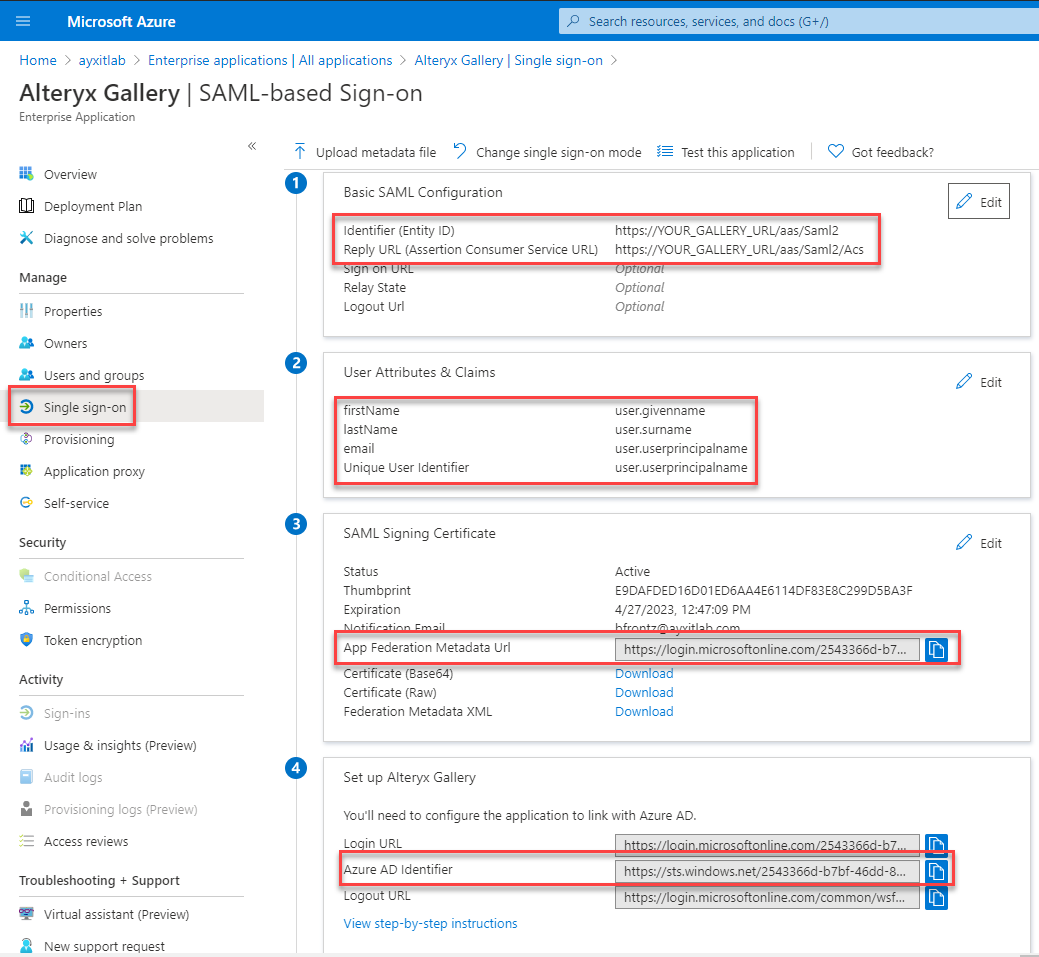Open Usage & insights (Preview) item
The height and width of the screenshot is (957, 1039).
pyautogui.click(x=120, y=746)
